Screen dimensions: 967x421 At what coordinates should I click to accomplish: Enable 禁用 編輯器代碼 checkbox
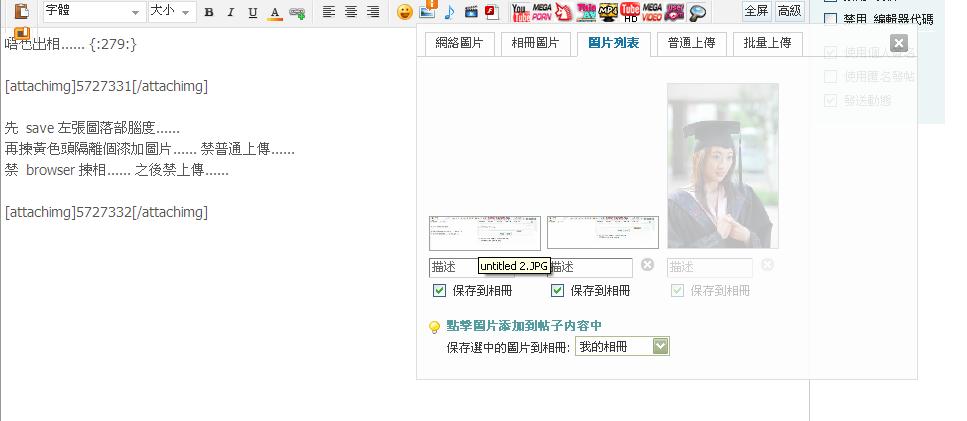tap(830, 19)
